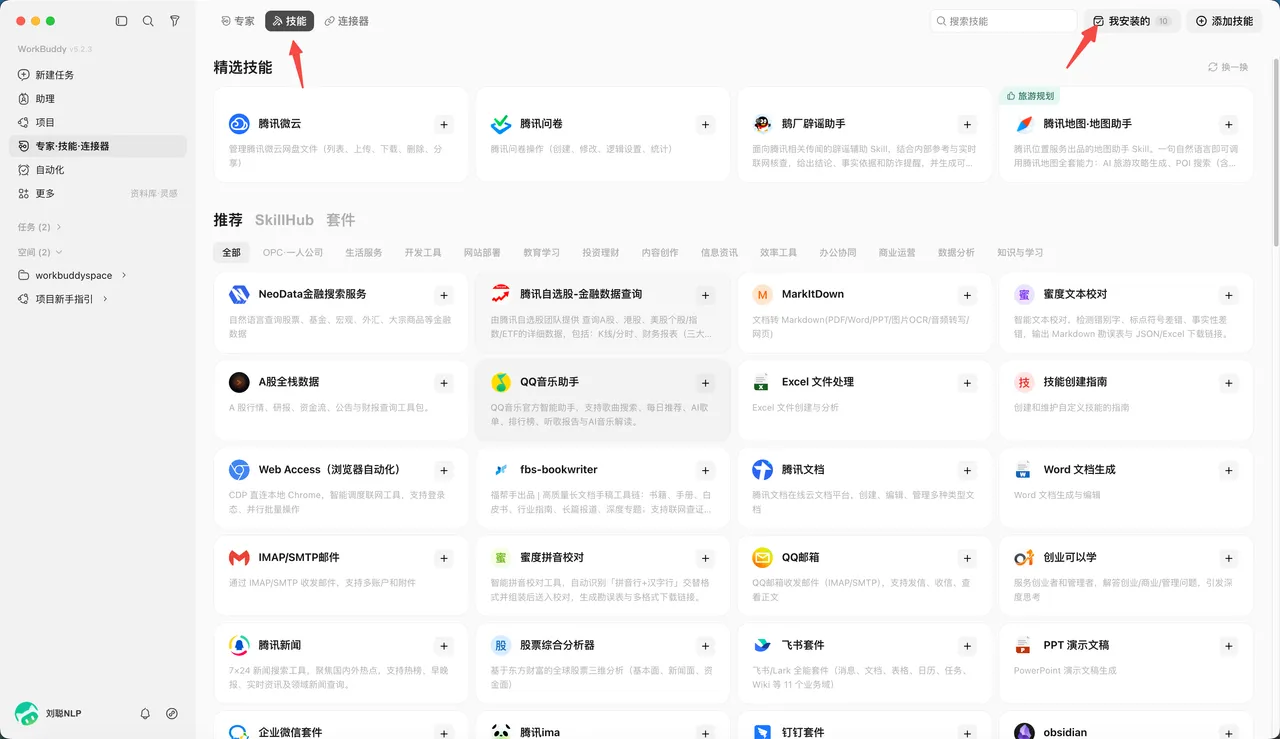Image resolution: width=1280 pixels, height=739 pixels.
Task: Add Excel 文件处理 with plus icon
Action: (967, 383)
